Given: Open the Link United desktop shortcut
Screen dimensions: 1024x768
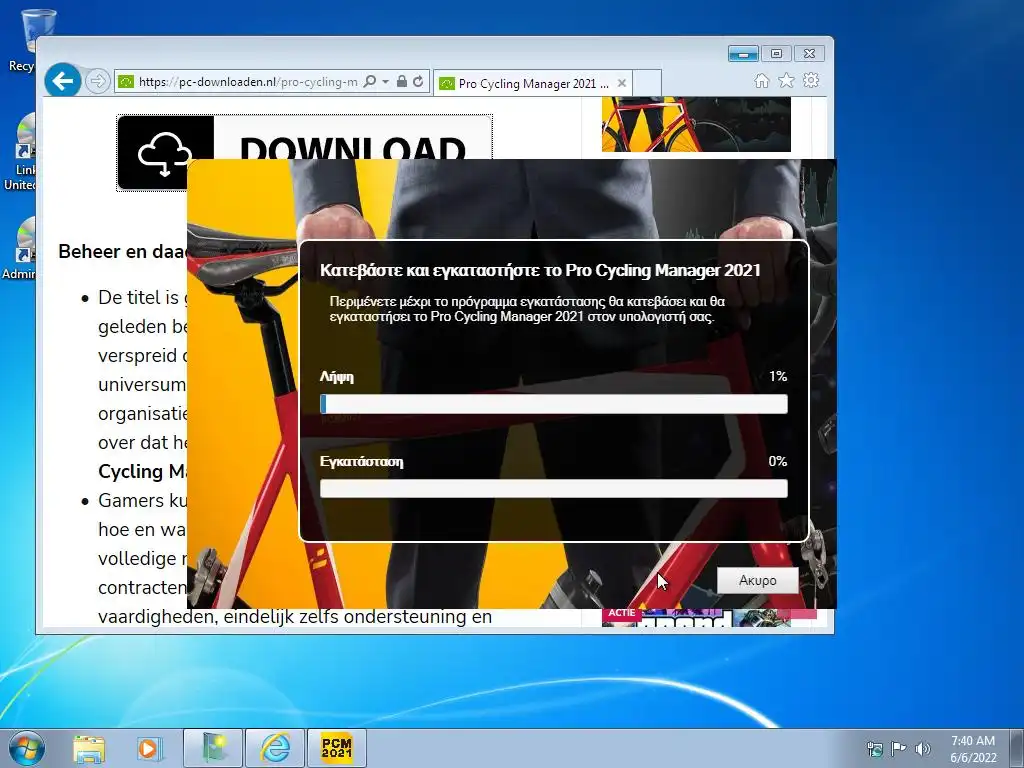Looking at the screenshot, I should click(21, 153).
